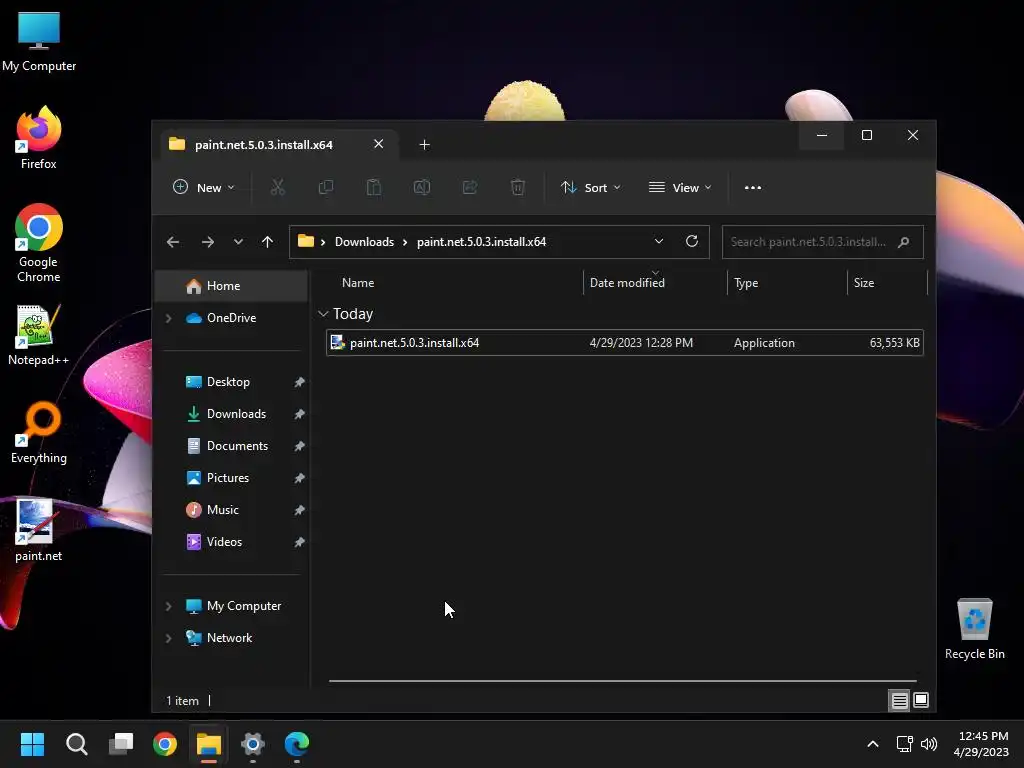Click paint.net.5.0.3.install.x64 breadcrumb segment
The width and height of the screenshot is (1024, 768).
click(x=481, y=242)
